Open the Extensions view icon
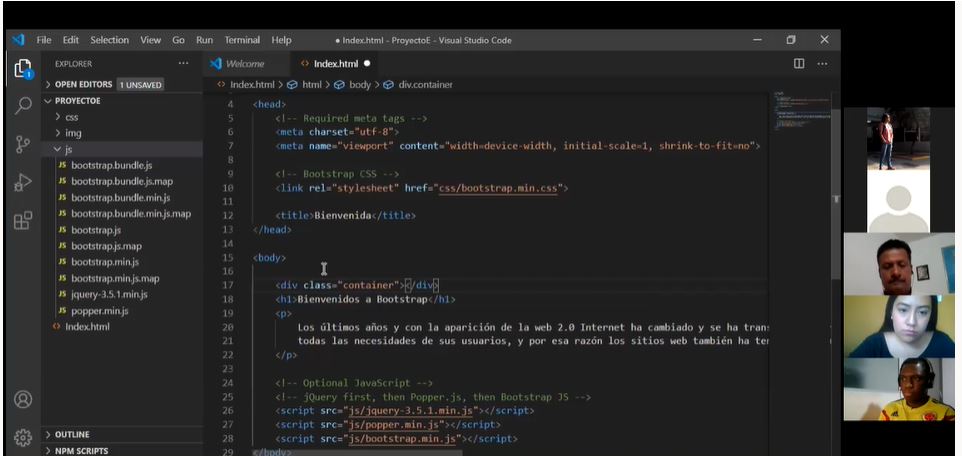The width and height of the screenshot is (962, 456). click(22, 220)
